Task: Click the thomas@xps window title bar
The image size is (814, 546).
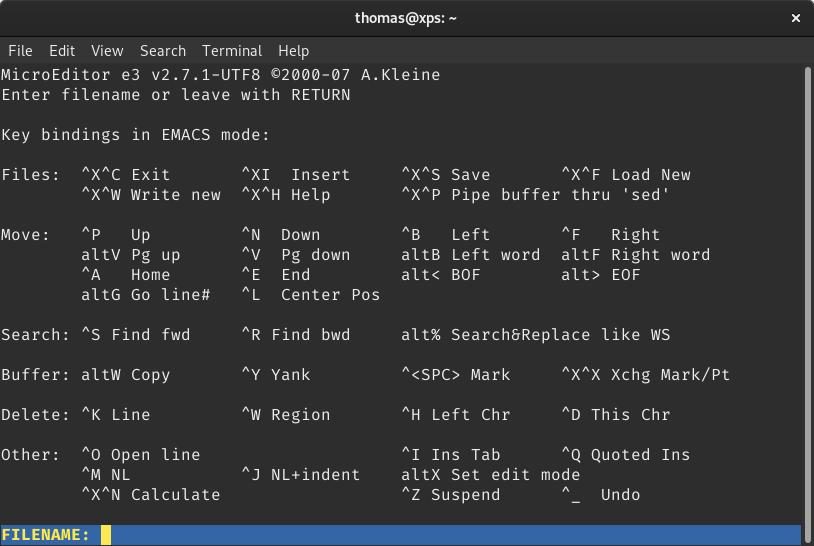Action: click(x=406, y=18)
